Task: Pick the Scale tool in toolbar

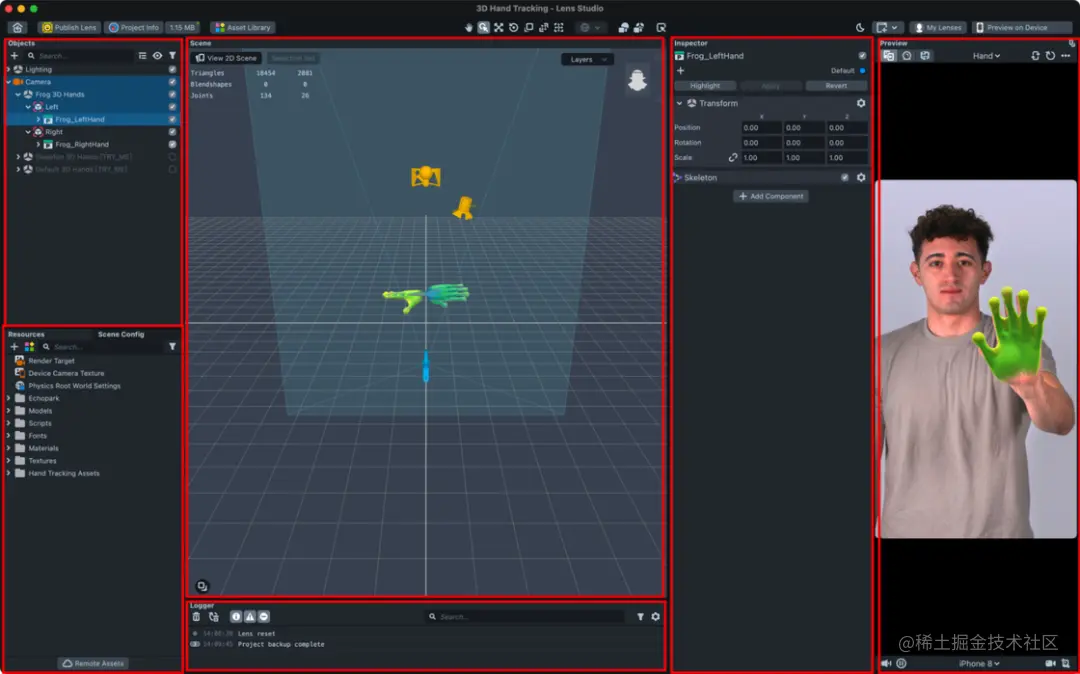Action: [529, 28]
